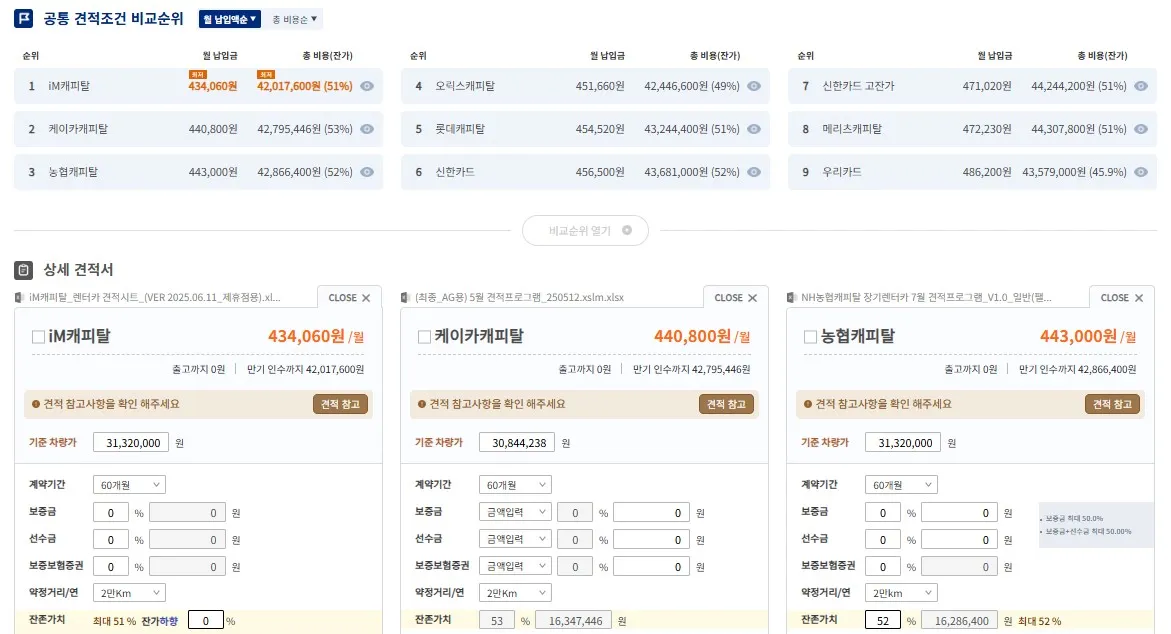Viewport: 1171px width, 634px height.
Task: Click file icon beside NH농협캐피탈 file name
Action: (792, 297)
